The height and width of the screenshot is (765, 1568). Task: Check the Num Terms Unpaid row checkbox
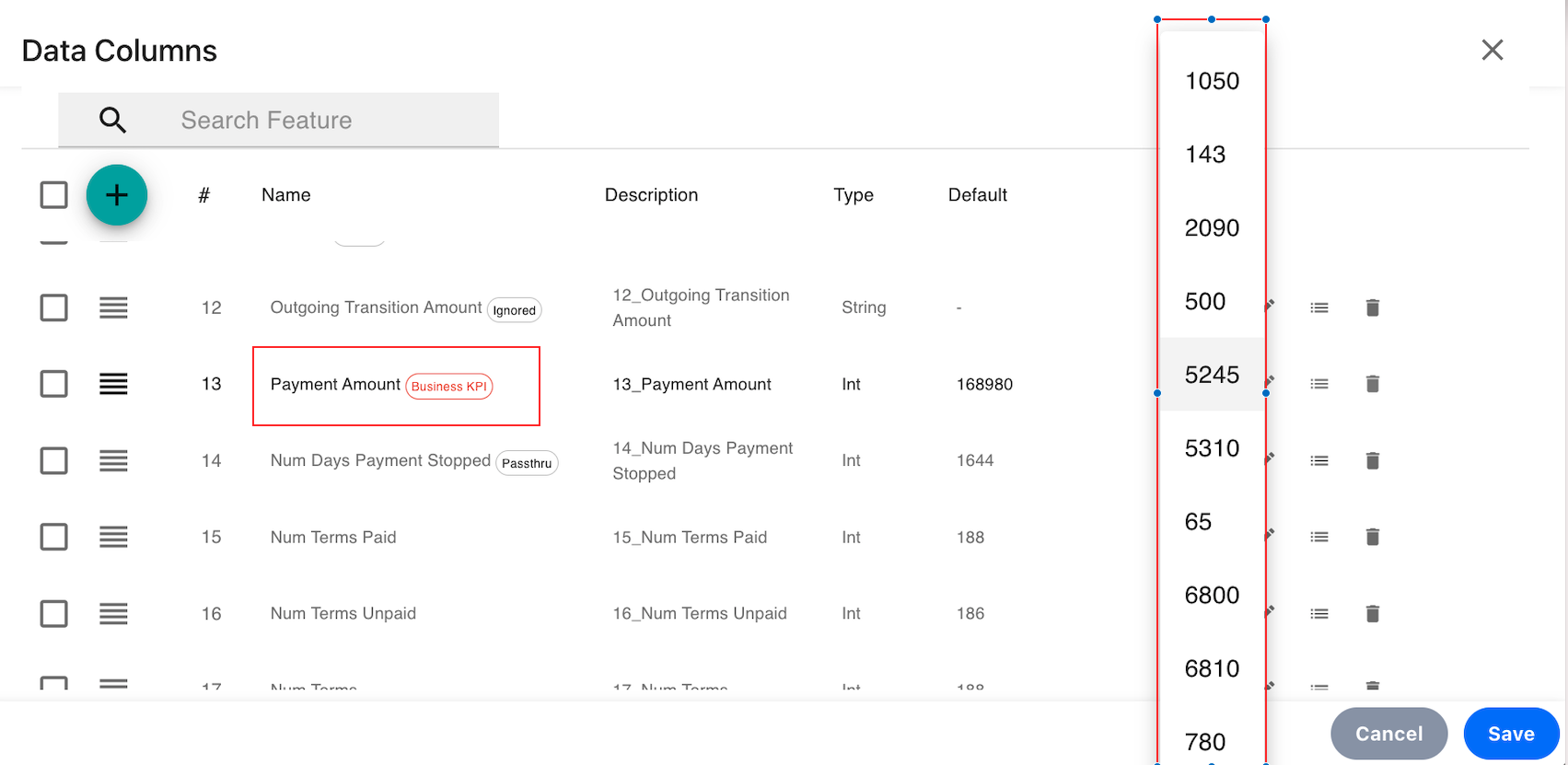[x=54, y=613]
